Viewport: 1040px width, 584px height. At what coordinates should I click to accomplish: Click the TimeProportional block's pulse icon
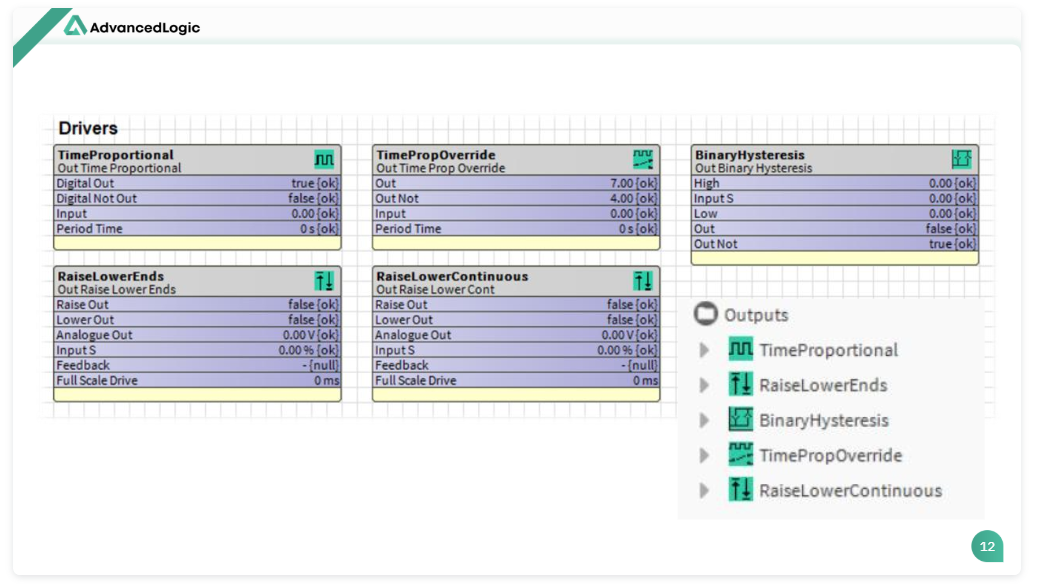point(324,160)
